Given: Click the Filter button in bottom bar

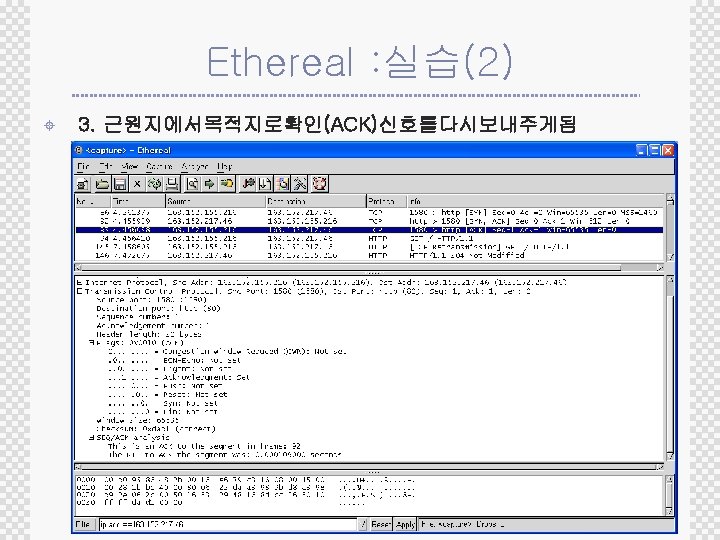Looking at the screenshot, I should (x=85, y=524).
